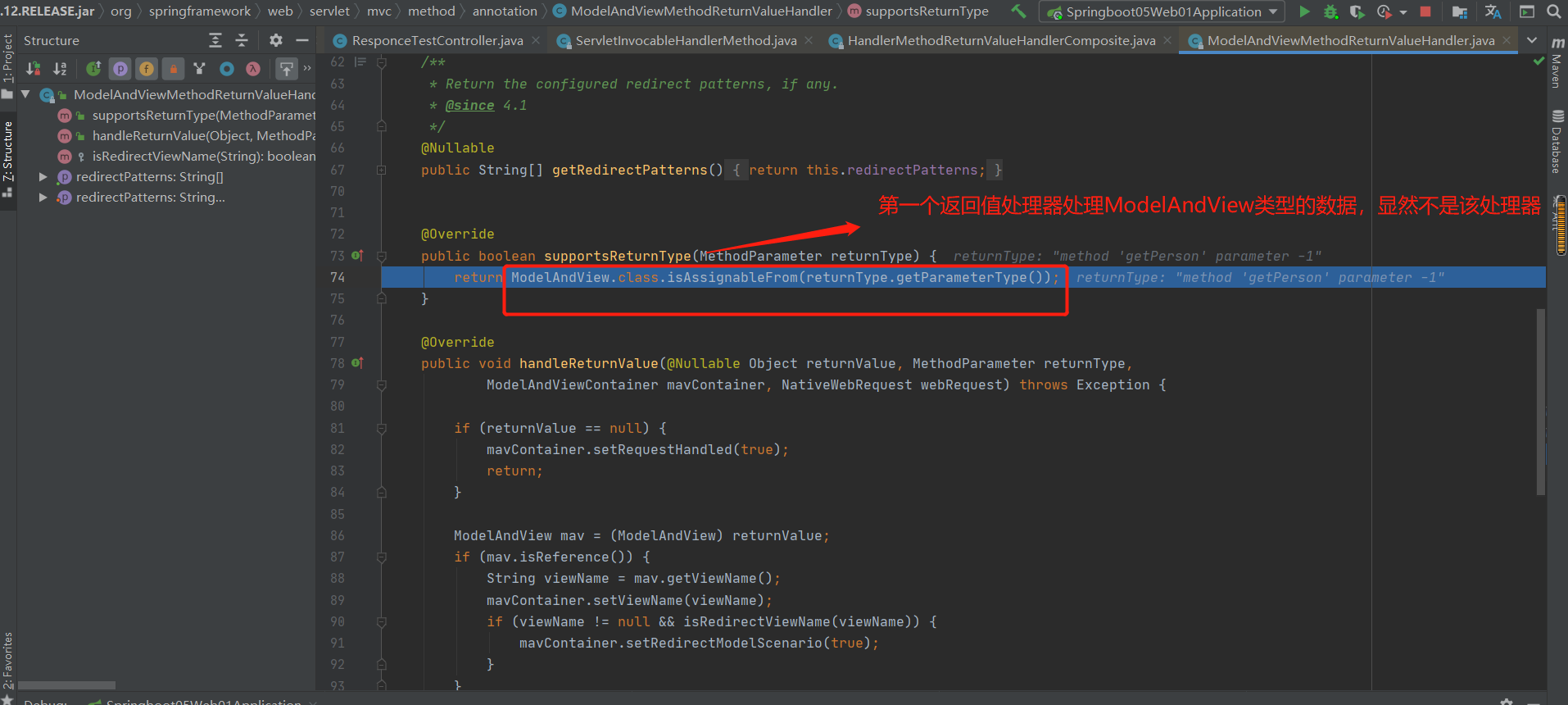Click override gutter icon at line 73
Screen dimensions: 1568x705
coord(357,256)
